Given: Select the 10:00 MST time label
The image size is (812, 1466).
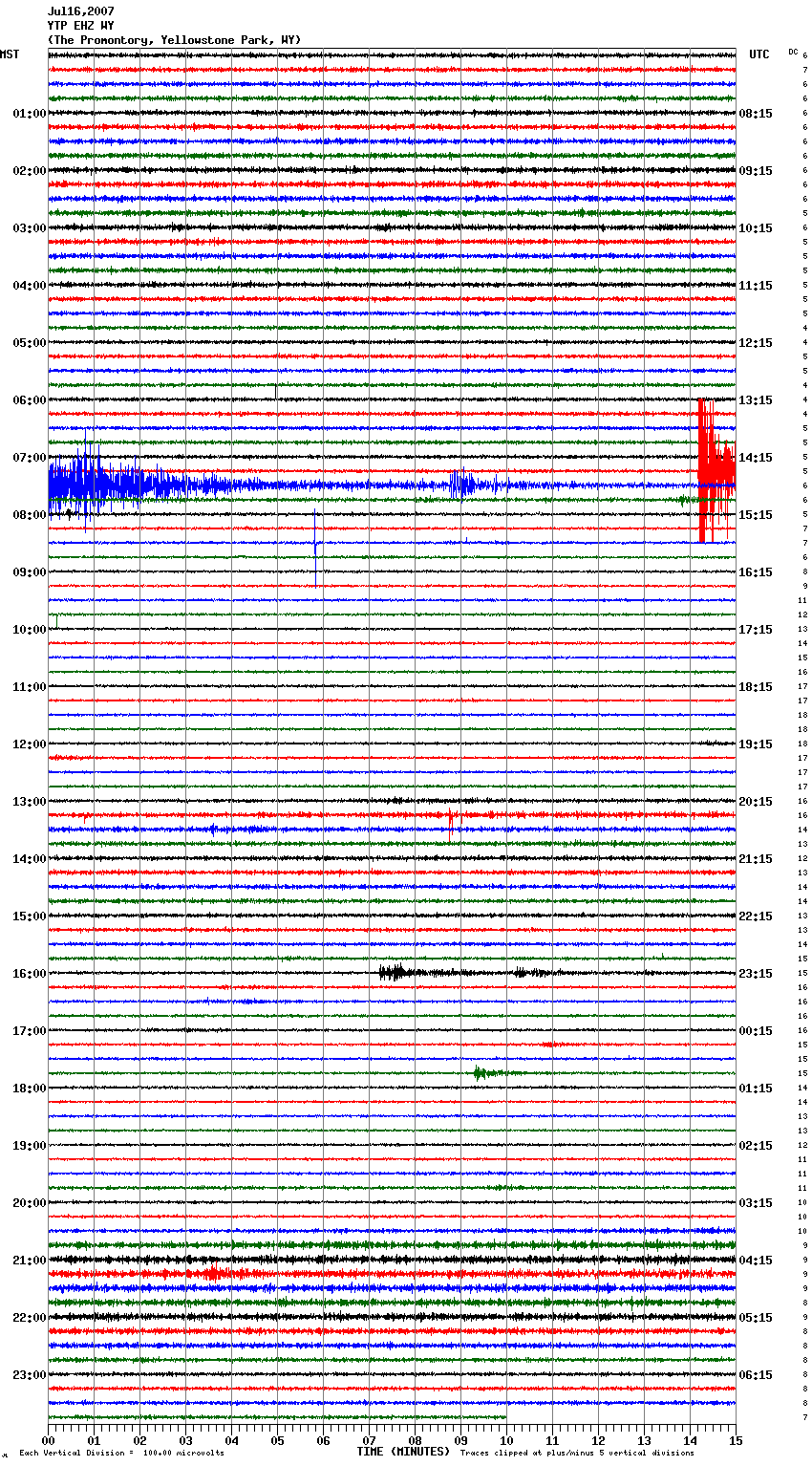Looking at the screenshot, I should [30, 630].
